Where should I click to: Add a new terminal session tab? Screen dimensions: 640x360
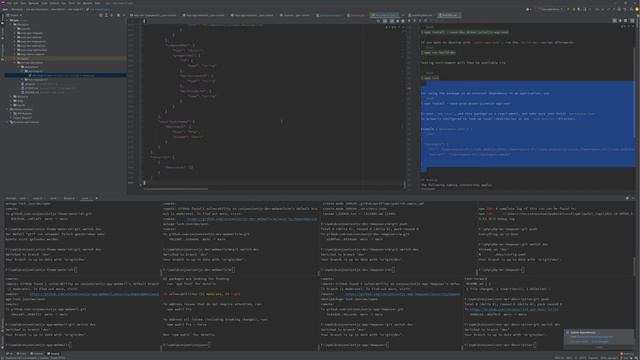[97, 198]
